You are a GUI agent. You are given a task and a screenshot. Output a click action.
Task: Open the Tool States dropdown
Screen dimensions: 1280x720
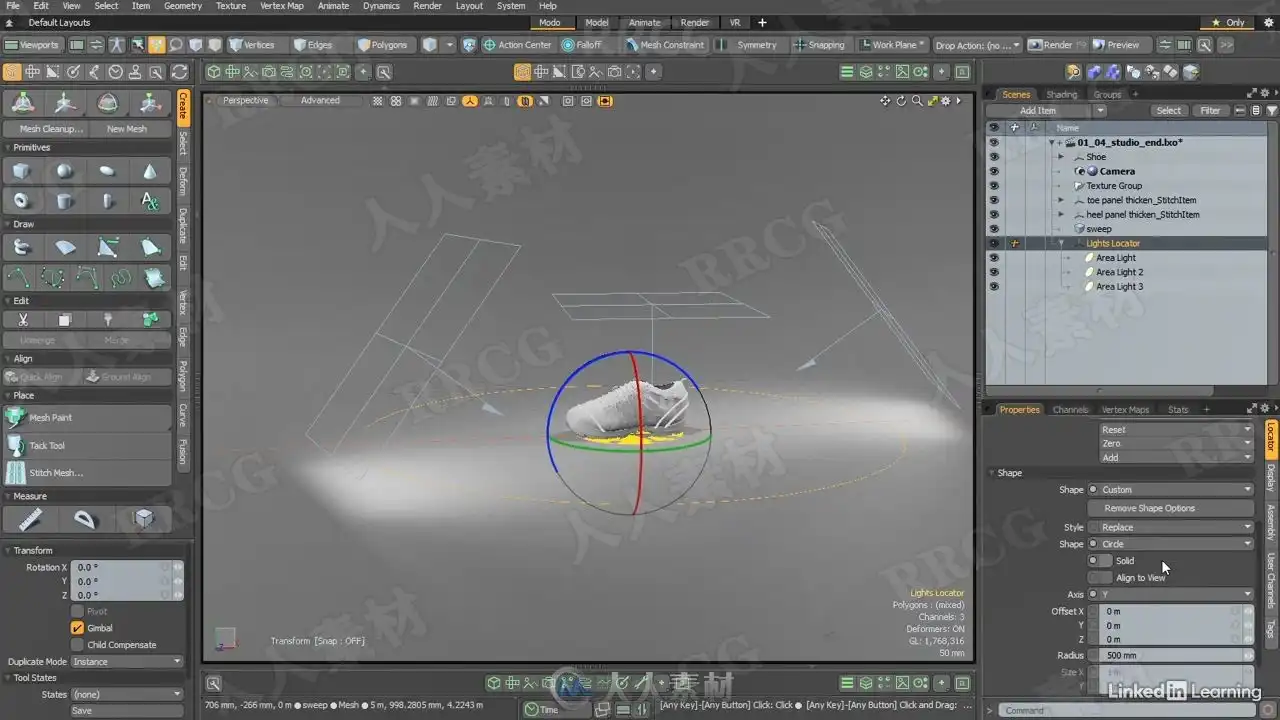tap(127, 694)
